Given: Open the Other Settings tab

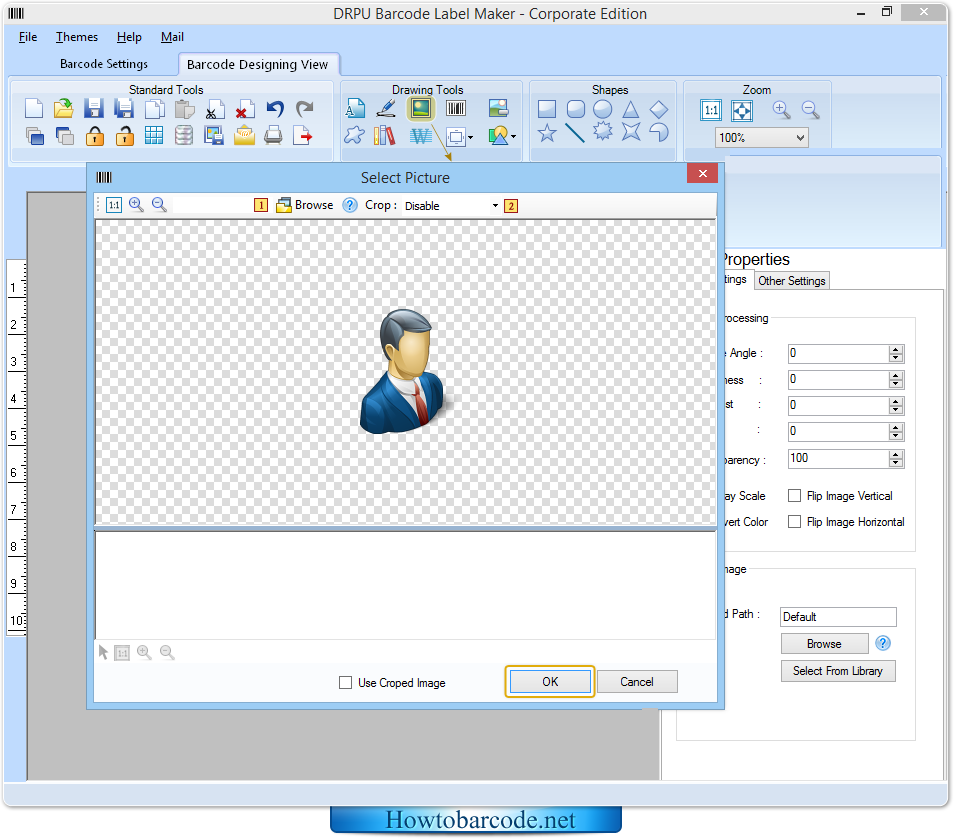Looking at the screenshot, I should [x=792, y=281].
